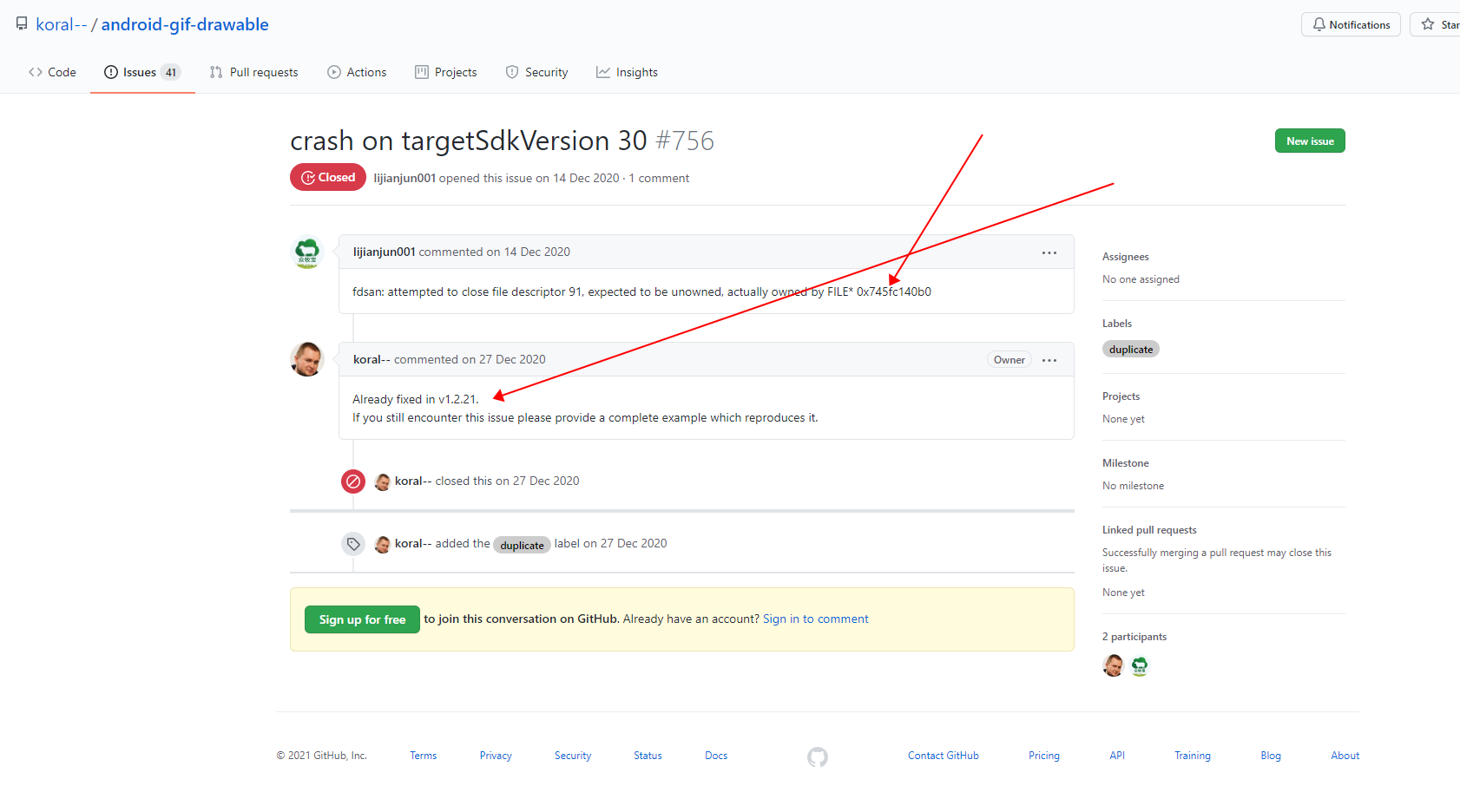1460x812 pixels.
Task: Click the New issue button
Action: (1310, 141)
